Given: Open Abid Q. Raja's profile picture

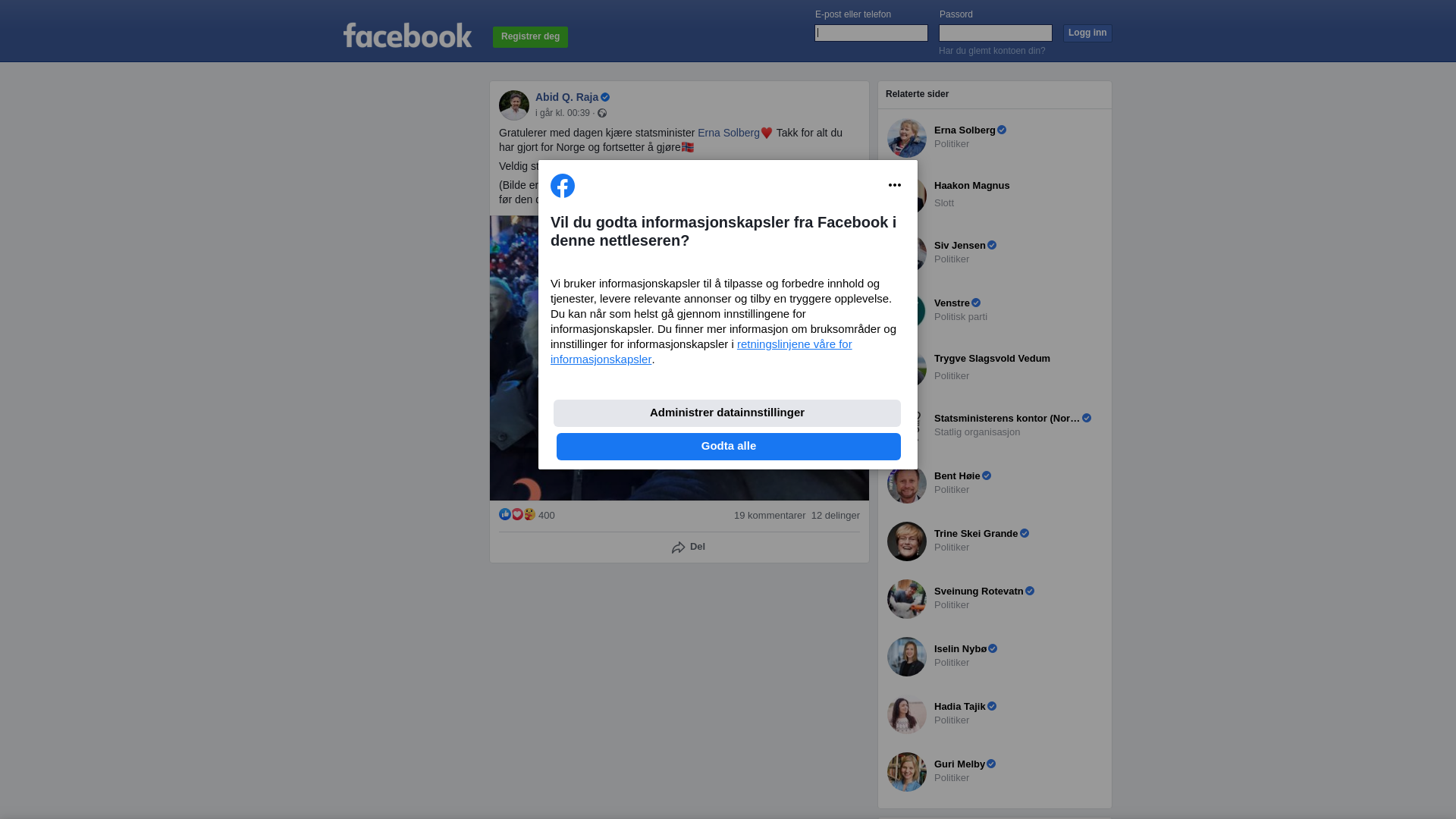Looking at the screenshot, I should tap(514, 105).
